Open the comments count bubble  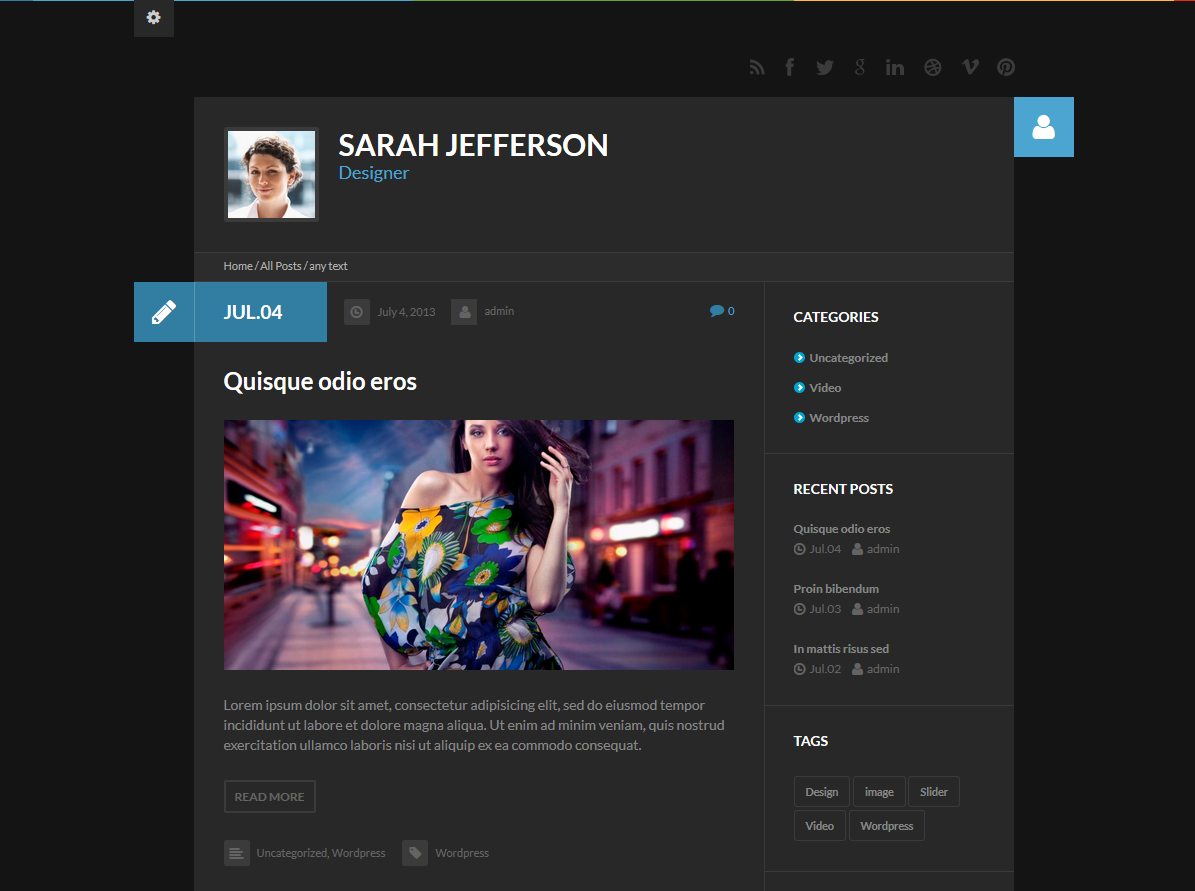point(722,311)
